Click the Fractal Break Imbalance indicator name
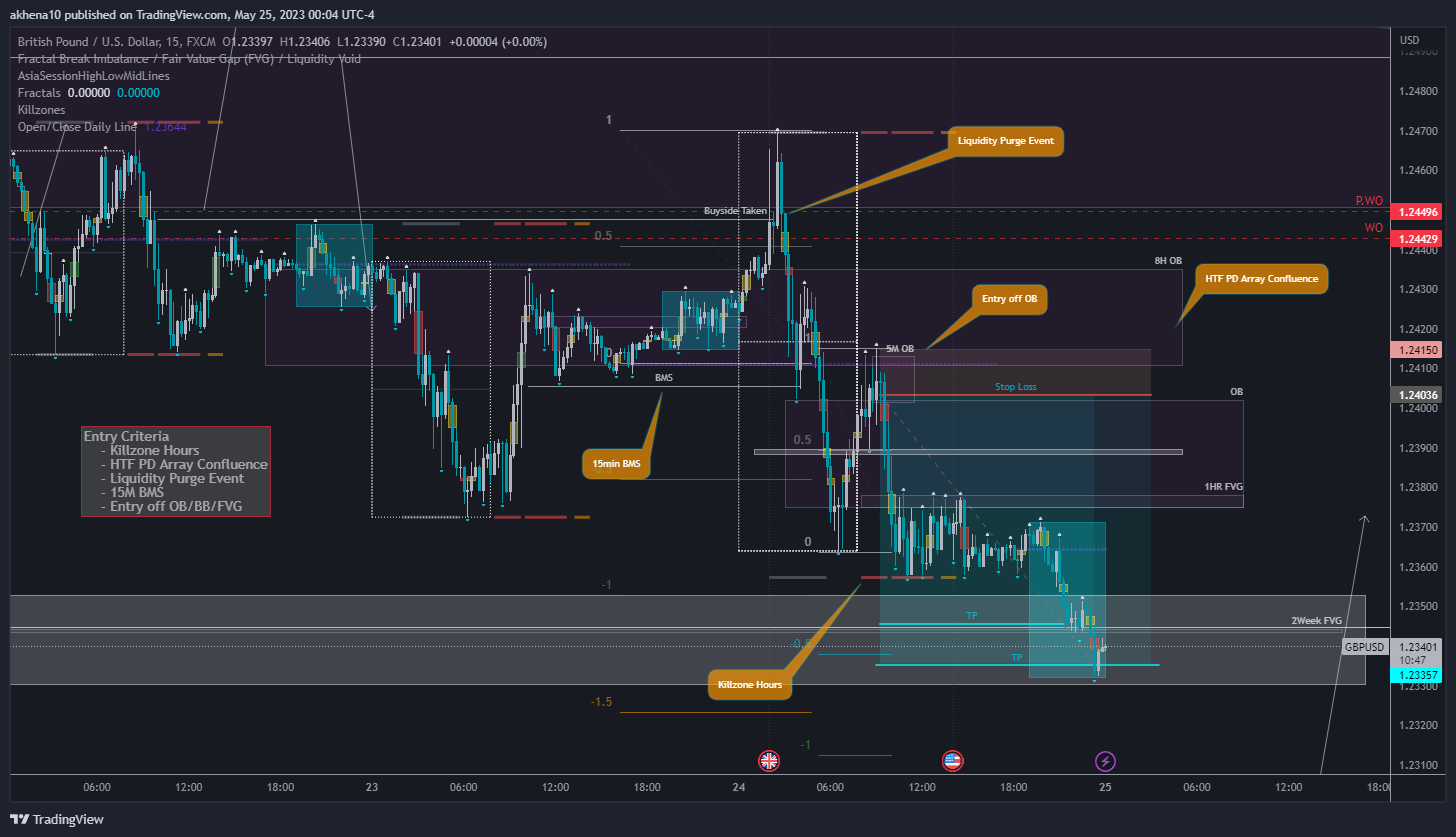The image size is (1456, 837). click(190, 59)
